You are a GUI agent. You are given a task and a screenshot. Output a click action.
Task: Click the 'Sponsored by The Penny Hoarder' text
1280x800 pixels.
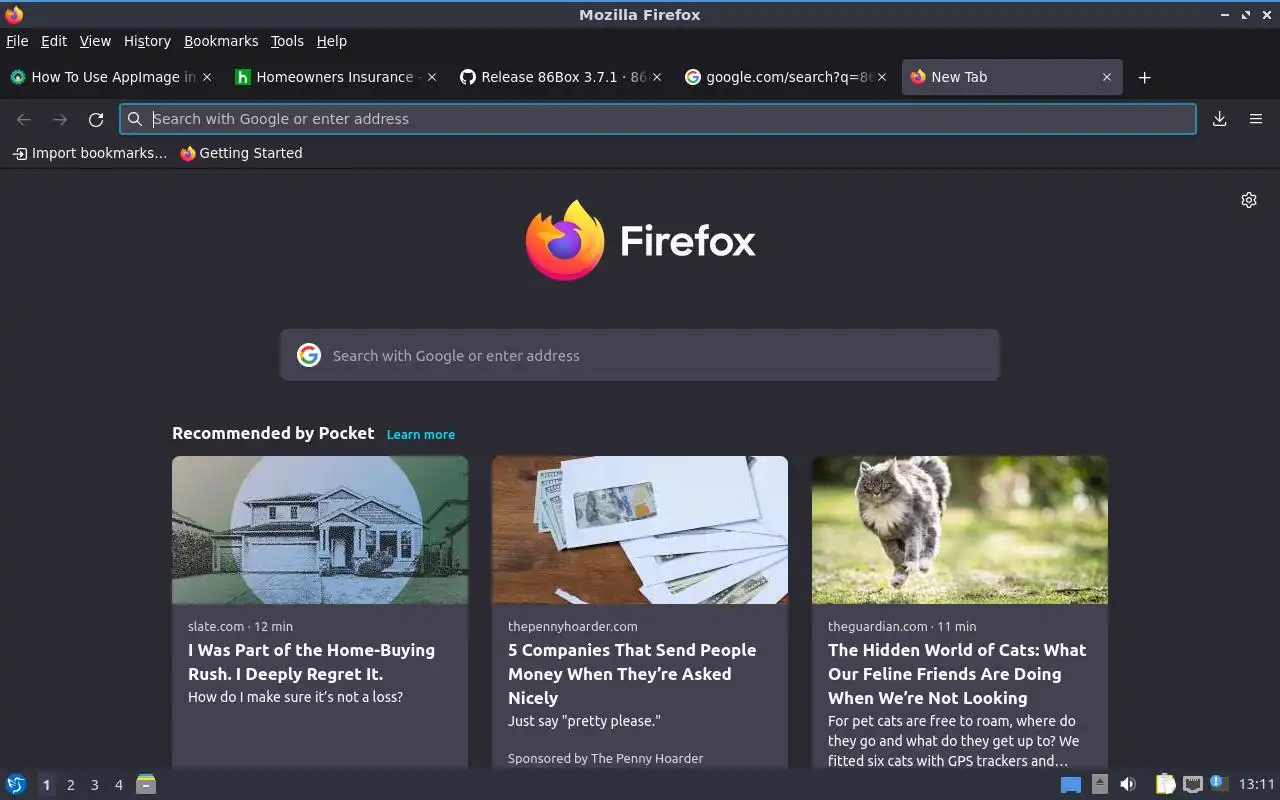coord(605,758)
